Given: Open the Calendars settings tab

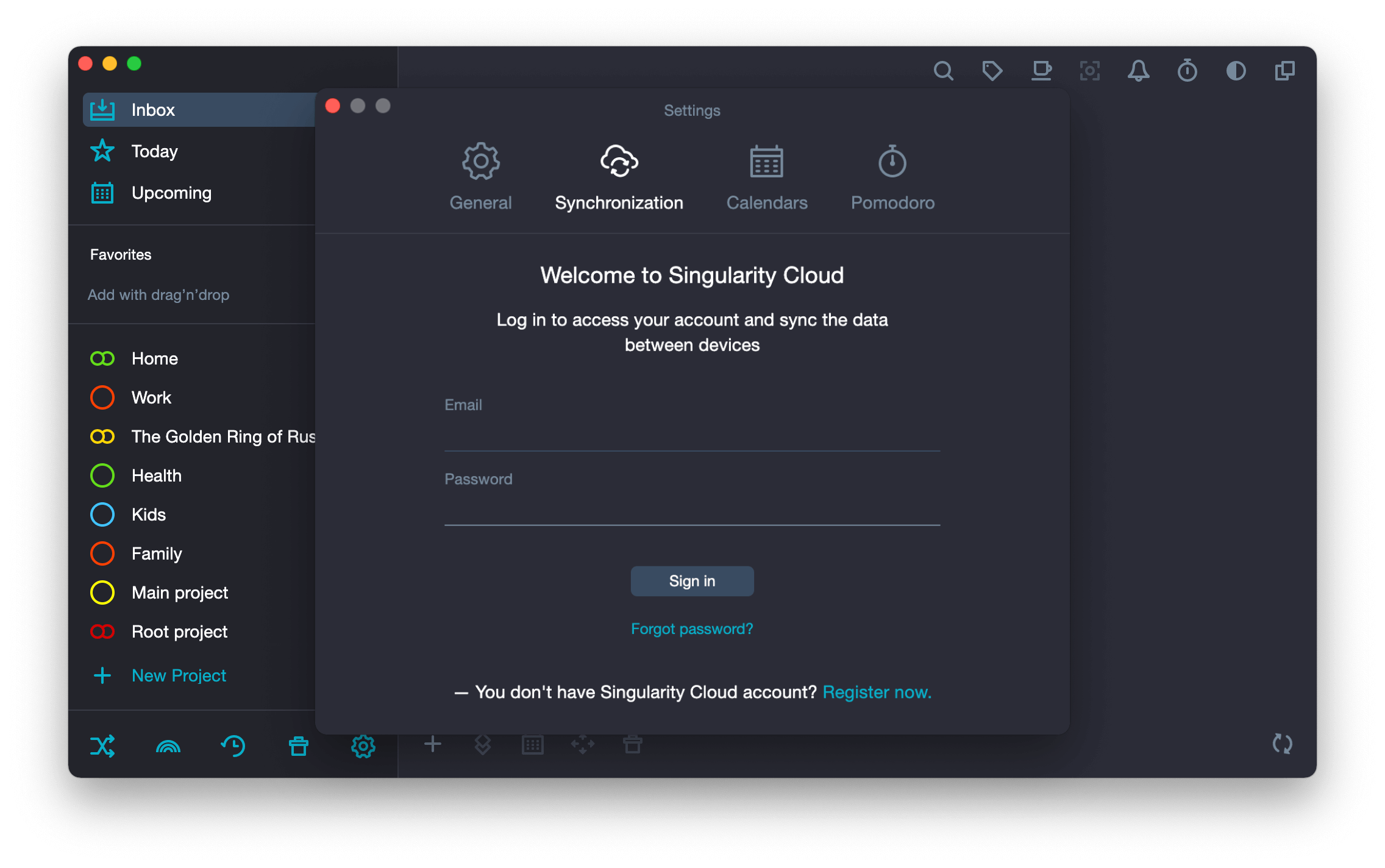Looking at the screenshot, I should point(766,177).
